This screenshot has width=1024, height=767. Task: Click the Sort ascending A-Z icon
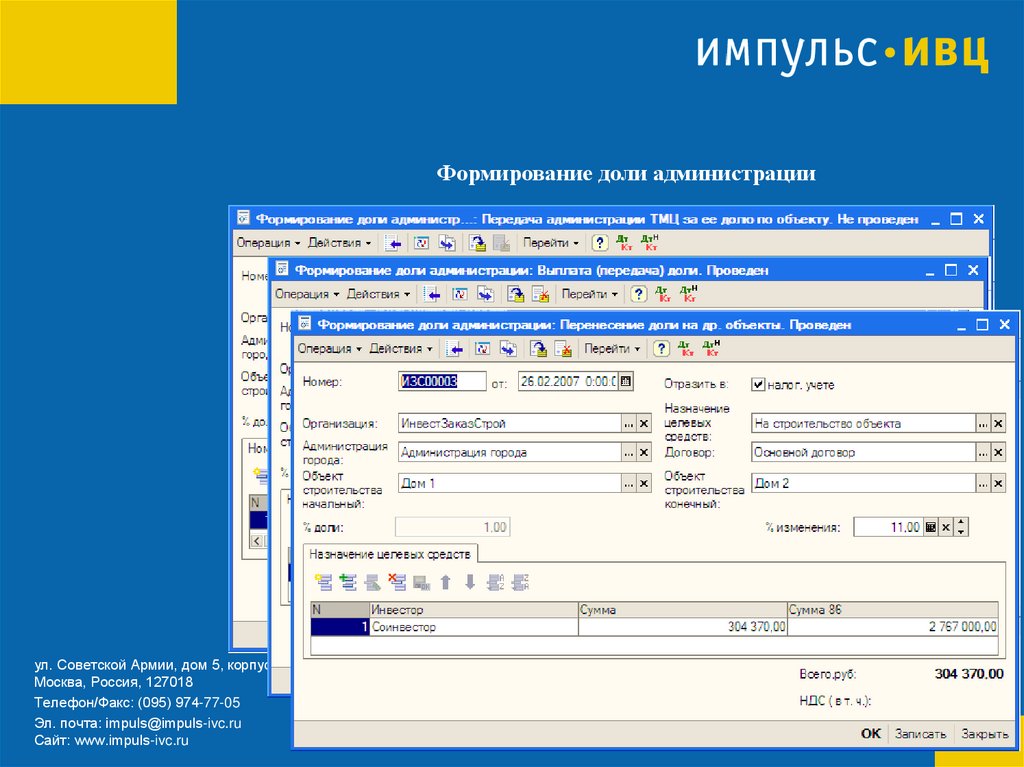point(496,582)
